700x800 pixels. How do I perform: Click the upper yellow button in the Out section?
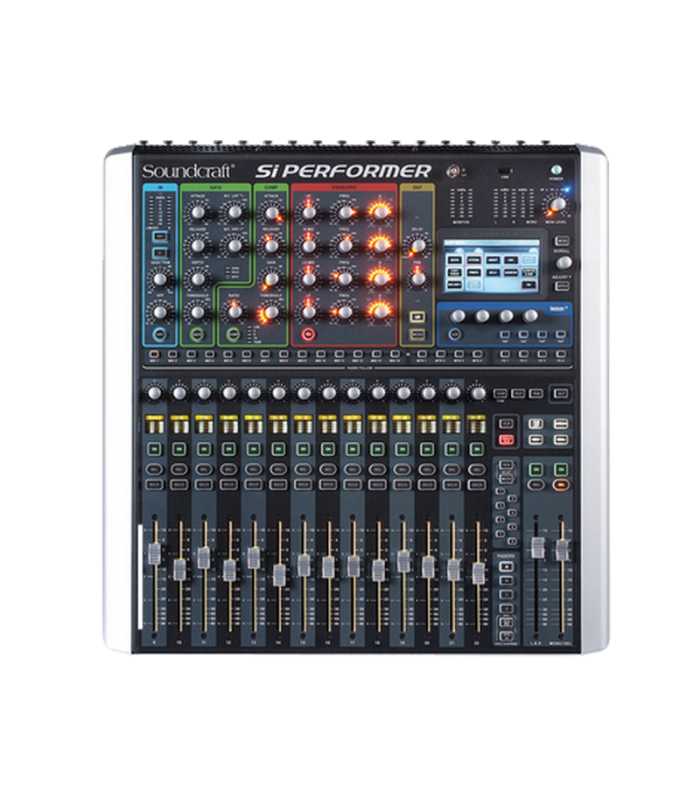click(418, 317)
